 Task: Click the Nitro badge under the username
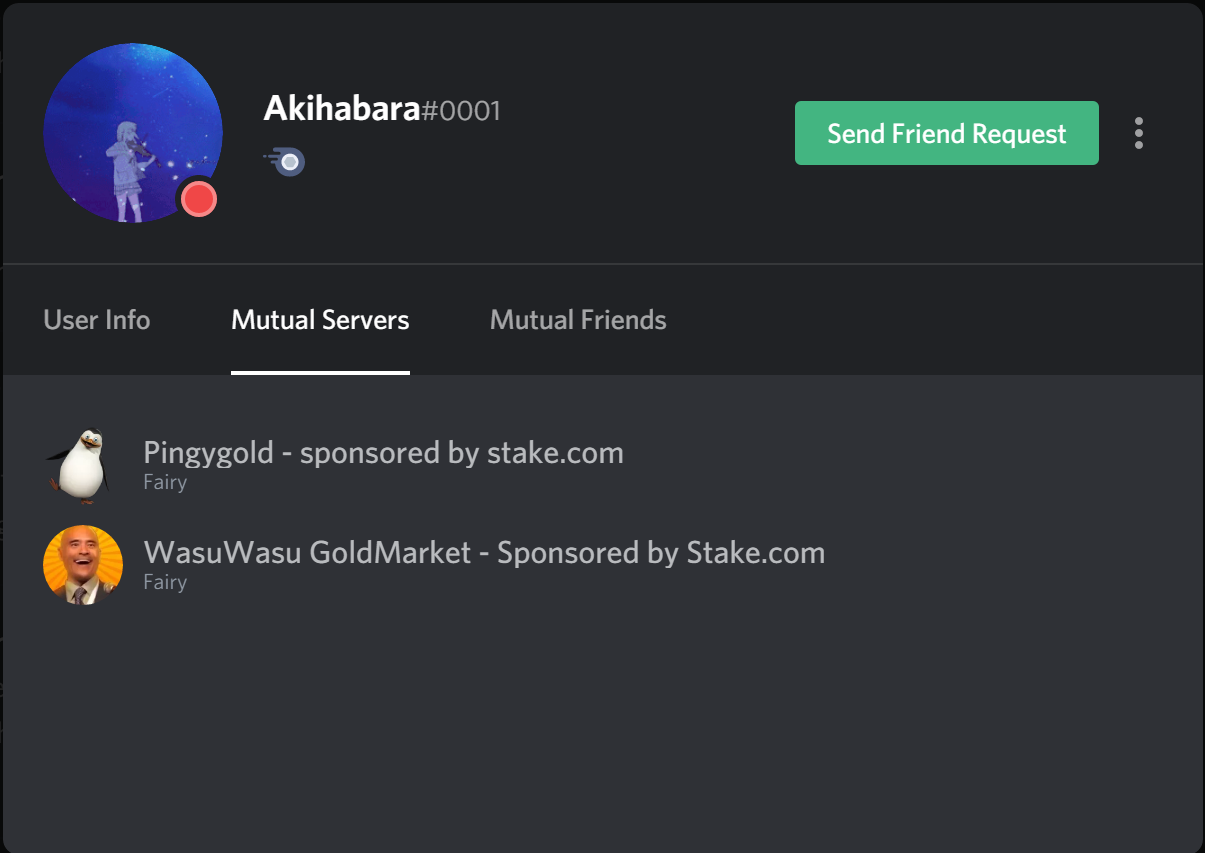pyautogui.click(x=285, y=160)
